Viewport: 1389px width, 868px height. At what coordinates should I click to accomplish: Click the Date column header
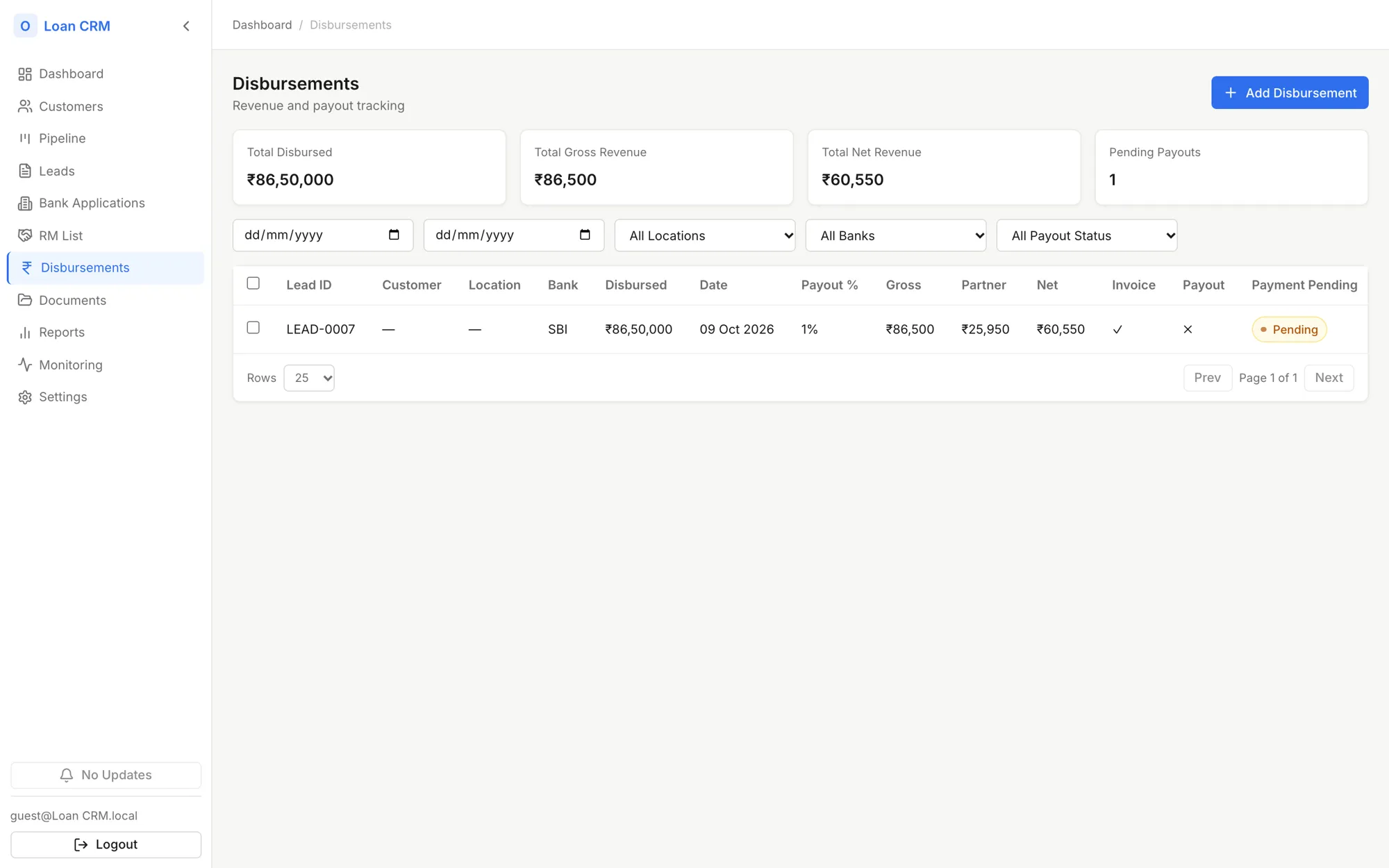713,285
